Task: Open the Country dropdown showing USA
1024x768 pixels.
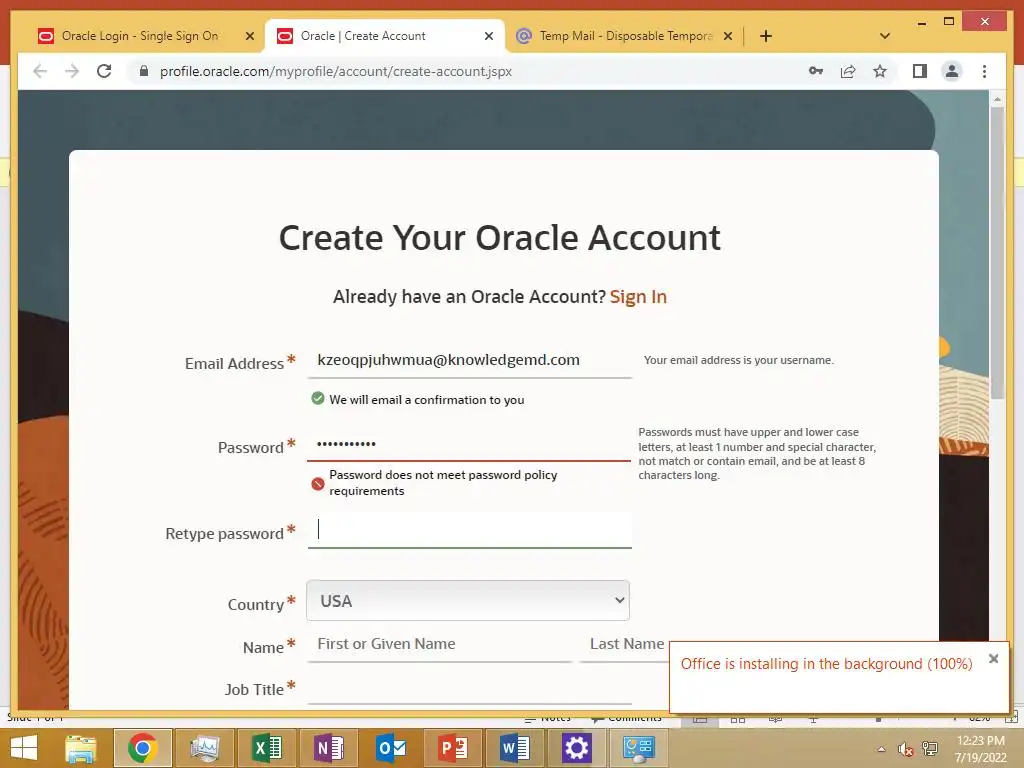Action: point(468,601)
